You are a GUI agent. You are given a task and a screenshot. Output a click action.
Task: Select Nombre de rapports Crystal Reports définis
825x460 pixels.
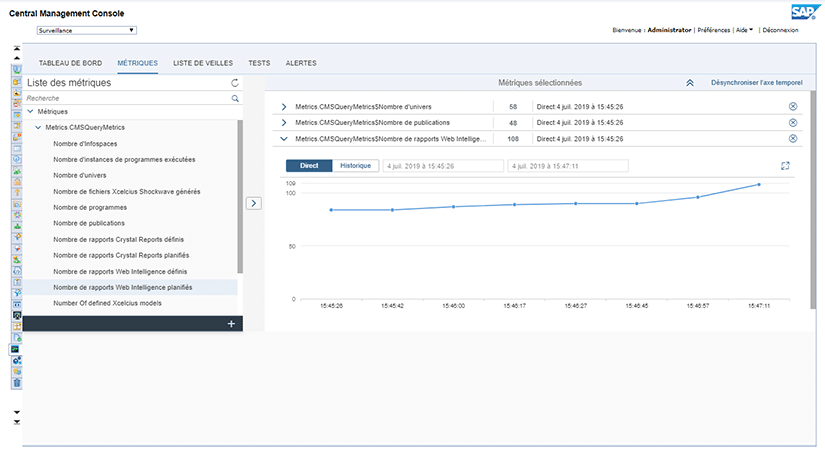[x=118, y=239]
